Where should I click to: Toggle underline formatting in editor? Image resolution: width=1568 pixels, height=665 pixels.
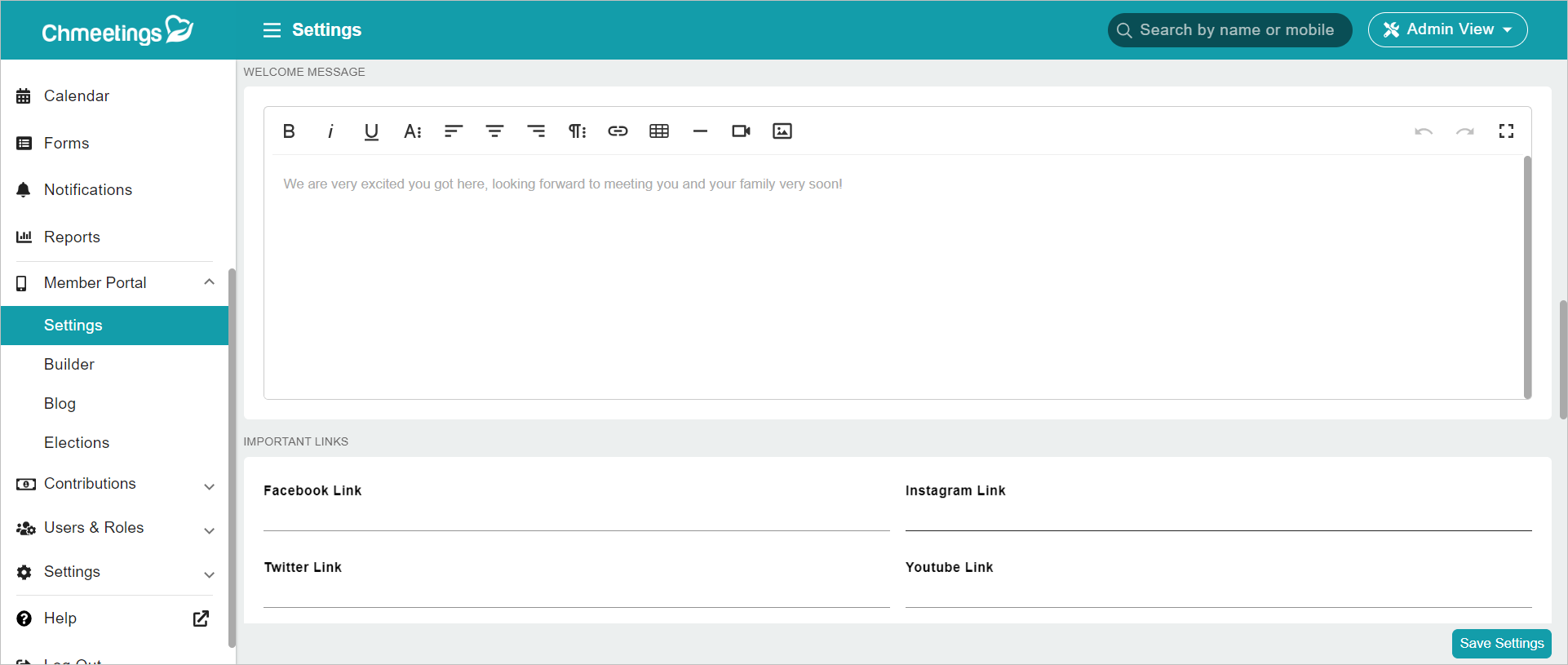click(371, 131)
